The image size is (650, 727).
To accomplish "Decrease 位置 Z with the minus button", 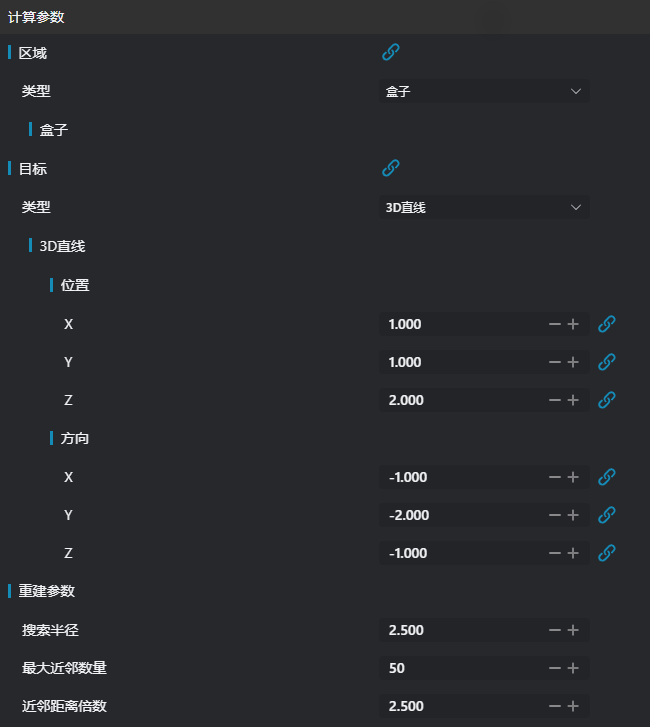I will coord(554,400).
